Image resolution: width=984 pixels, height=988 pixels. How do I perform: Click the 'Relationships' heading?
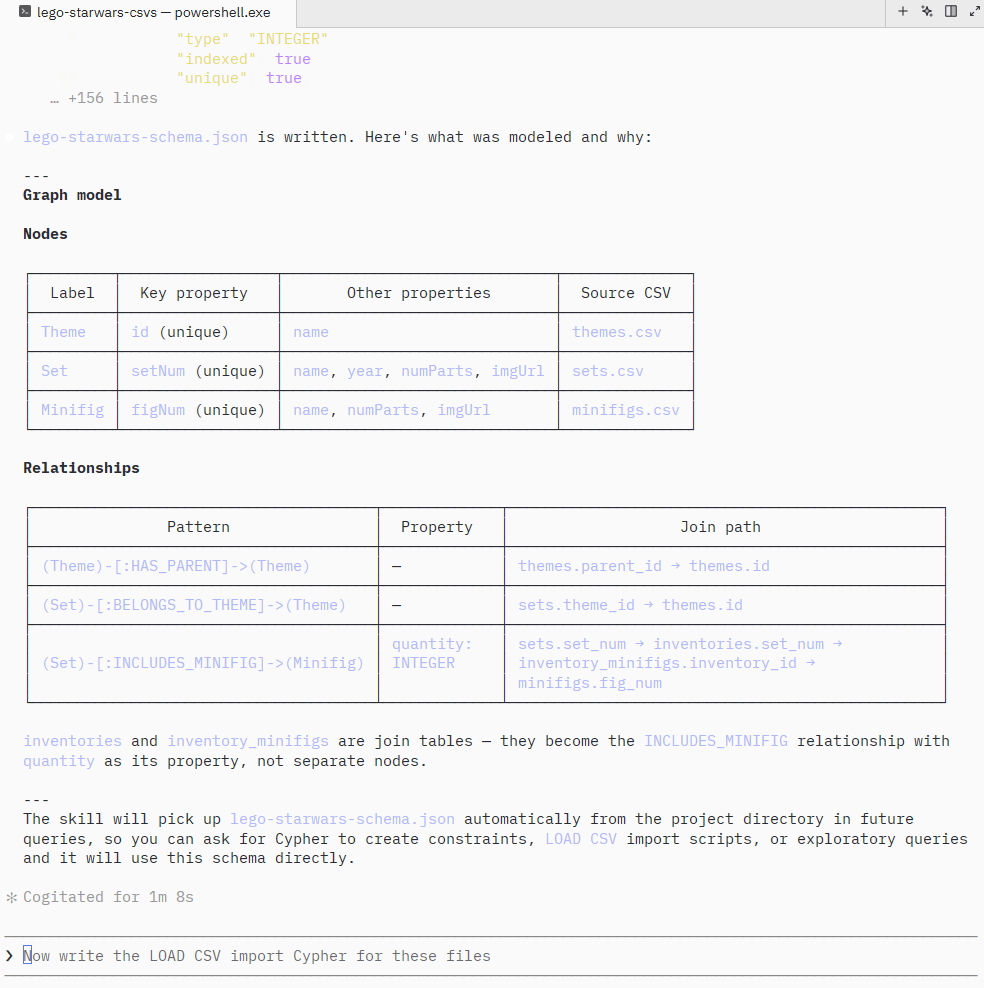(x=81, y=468)
